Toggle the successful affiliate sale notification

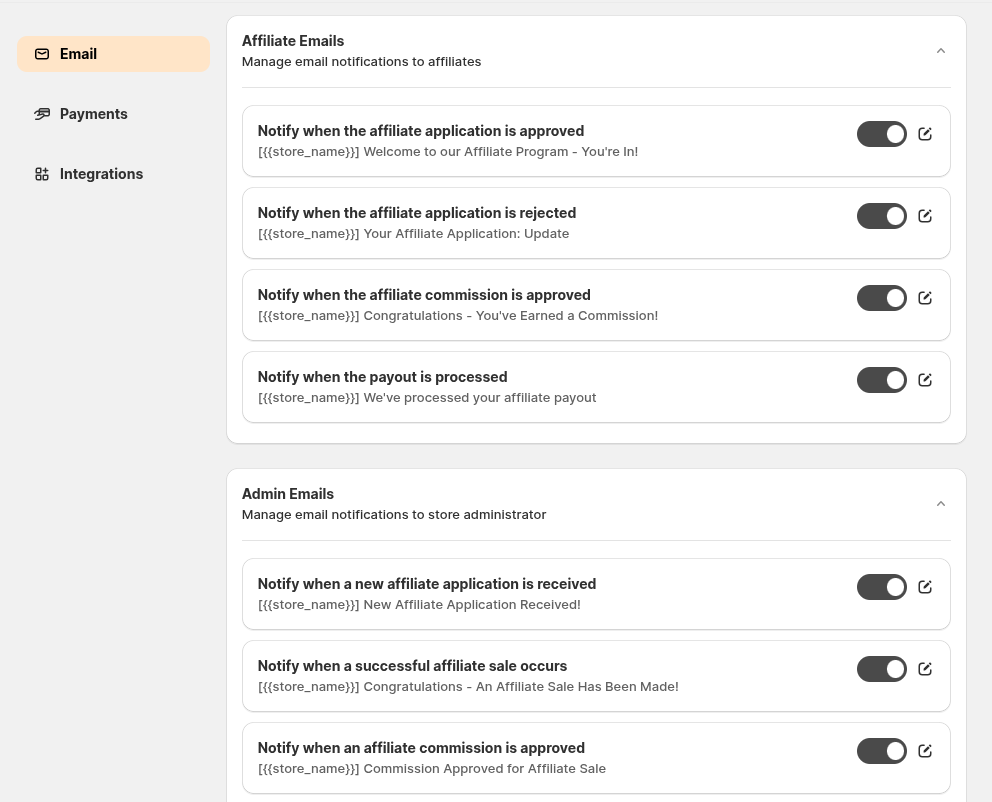[882, 669]
